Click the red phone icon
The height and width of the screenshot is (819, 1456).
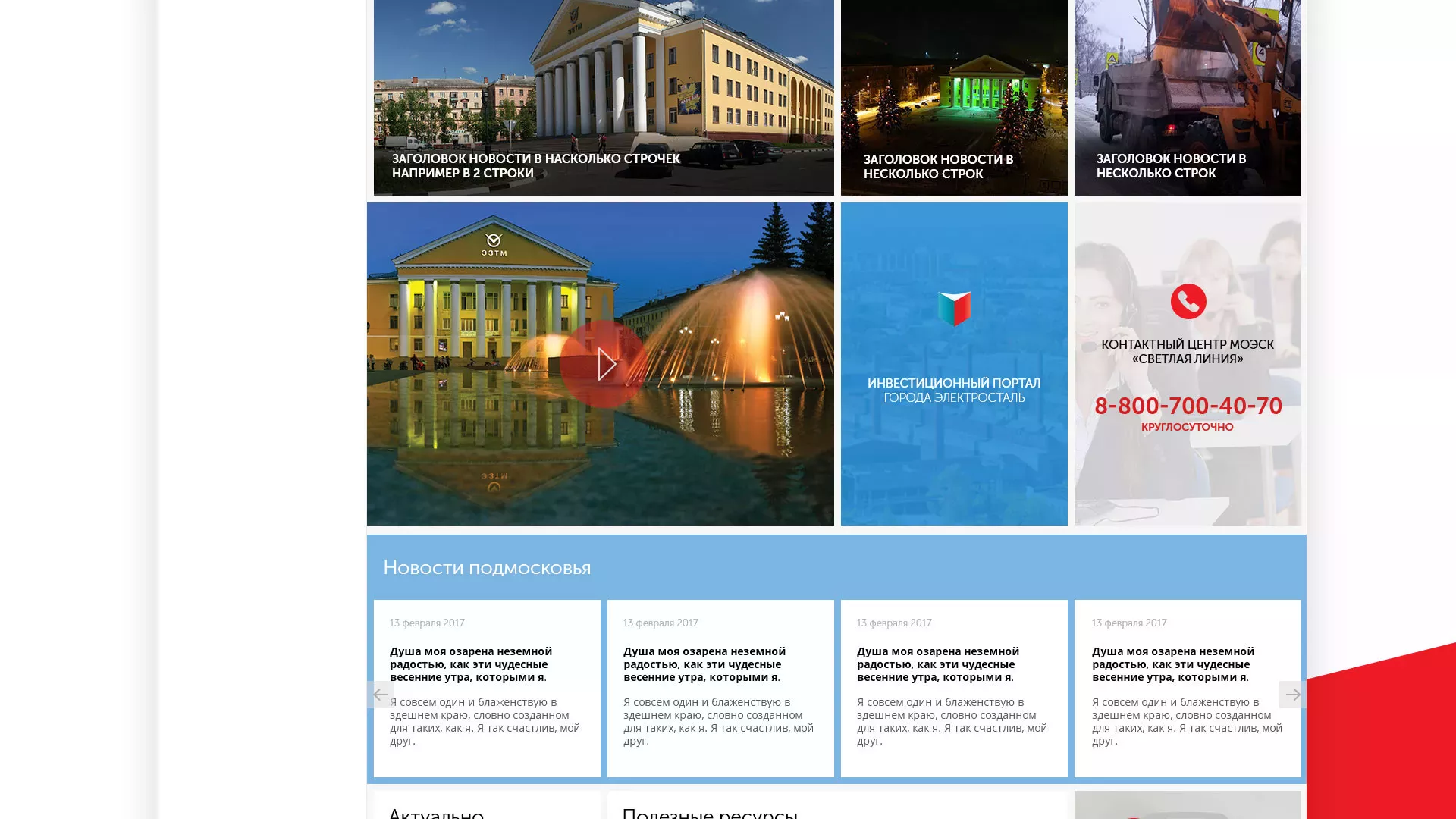[x=1188, y=302]
